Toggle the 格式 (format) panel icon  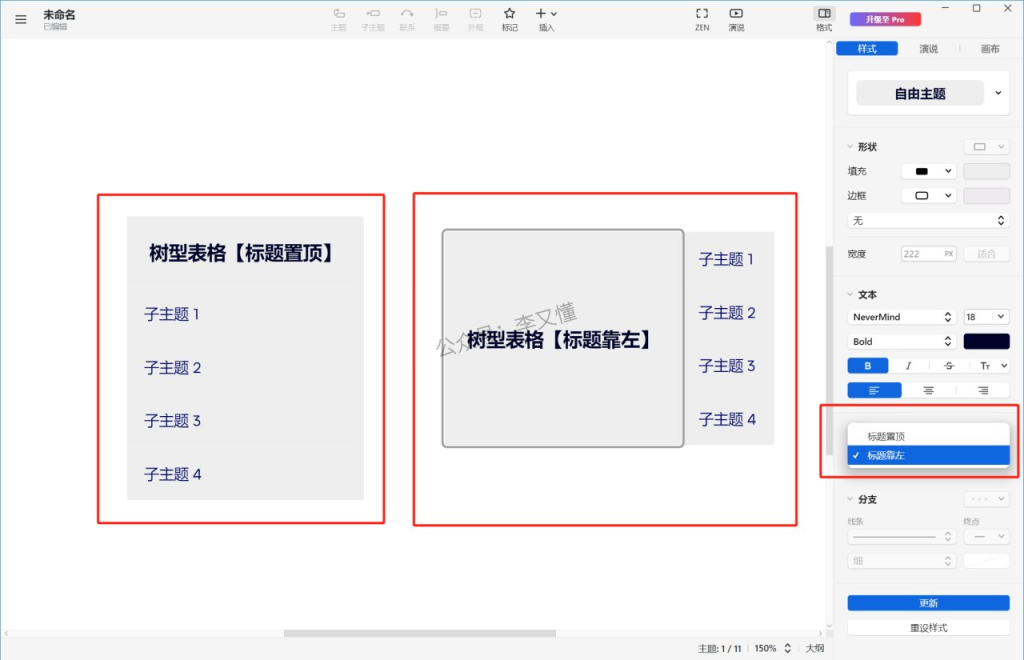824,14
